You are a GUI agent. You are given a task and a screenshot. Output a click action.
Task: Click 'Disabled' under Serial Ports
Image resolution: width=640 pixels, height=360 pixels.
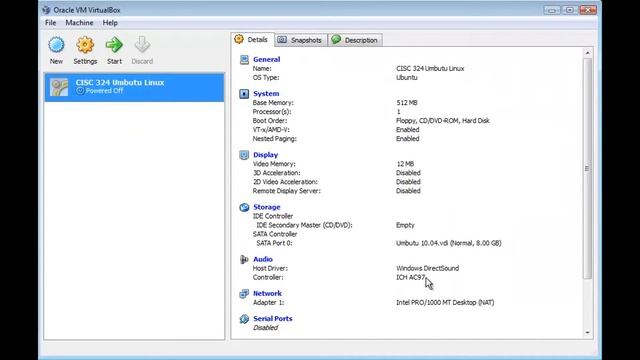tap(265, 328)
